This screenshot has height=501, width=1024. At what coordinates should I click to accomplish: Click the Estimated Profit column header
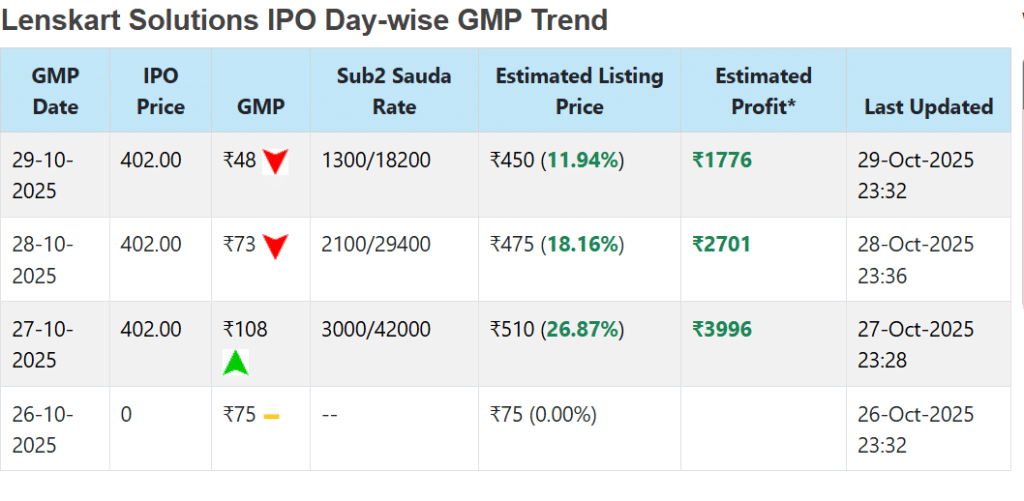coord(763,91)
